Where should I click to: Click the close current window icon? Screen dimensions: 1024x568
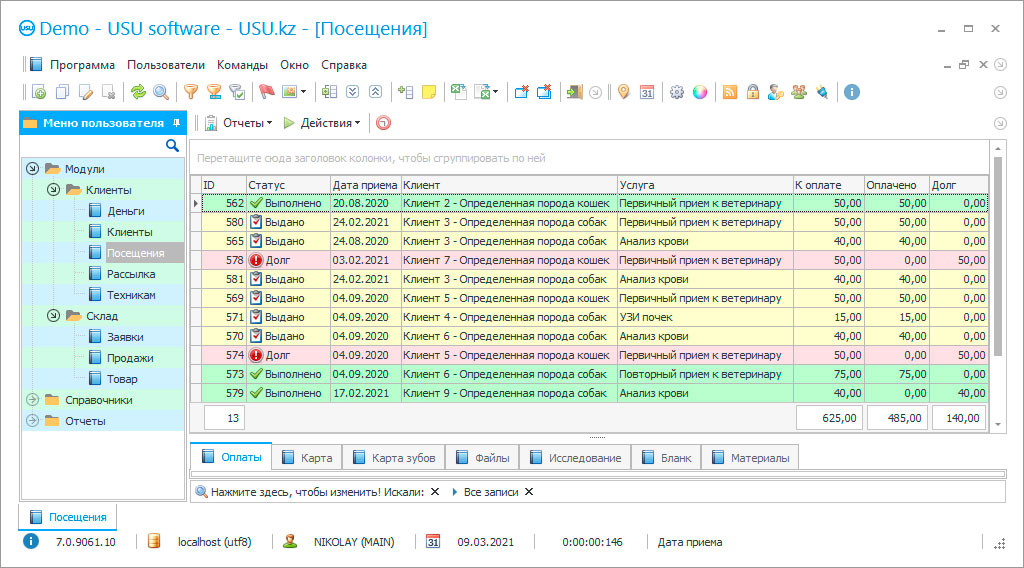click(521, 92)
